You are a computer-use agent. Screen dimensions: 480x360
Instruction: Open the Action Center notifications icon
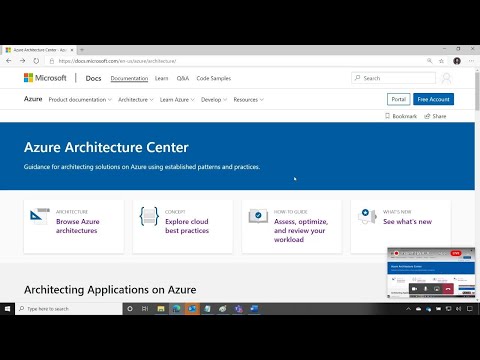pos(469,309)
